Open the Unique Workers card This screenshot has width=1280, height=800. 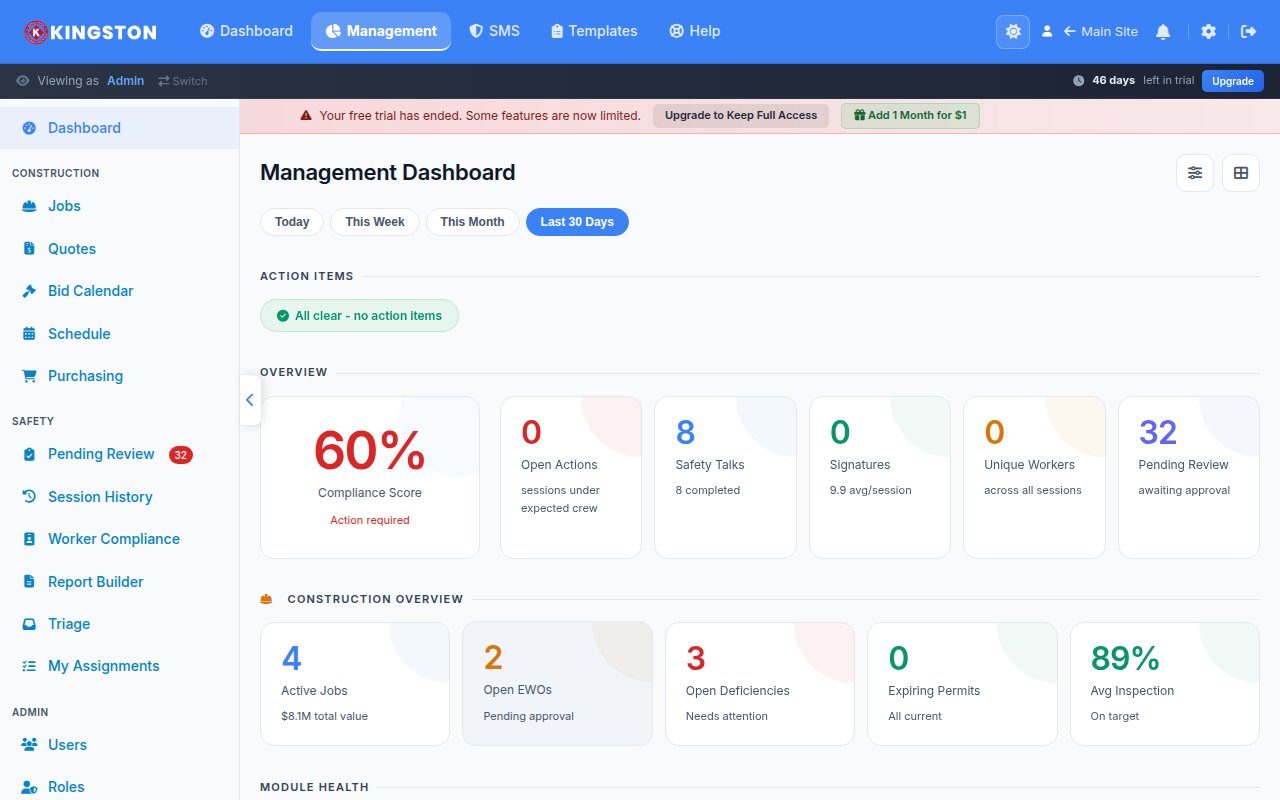point(1034,477)
